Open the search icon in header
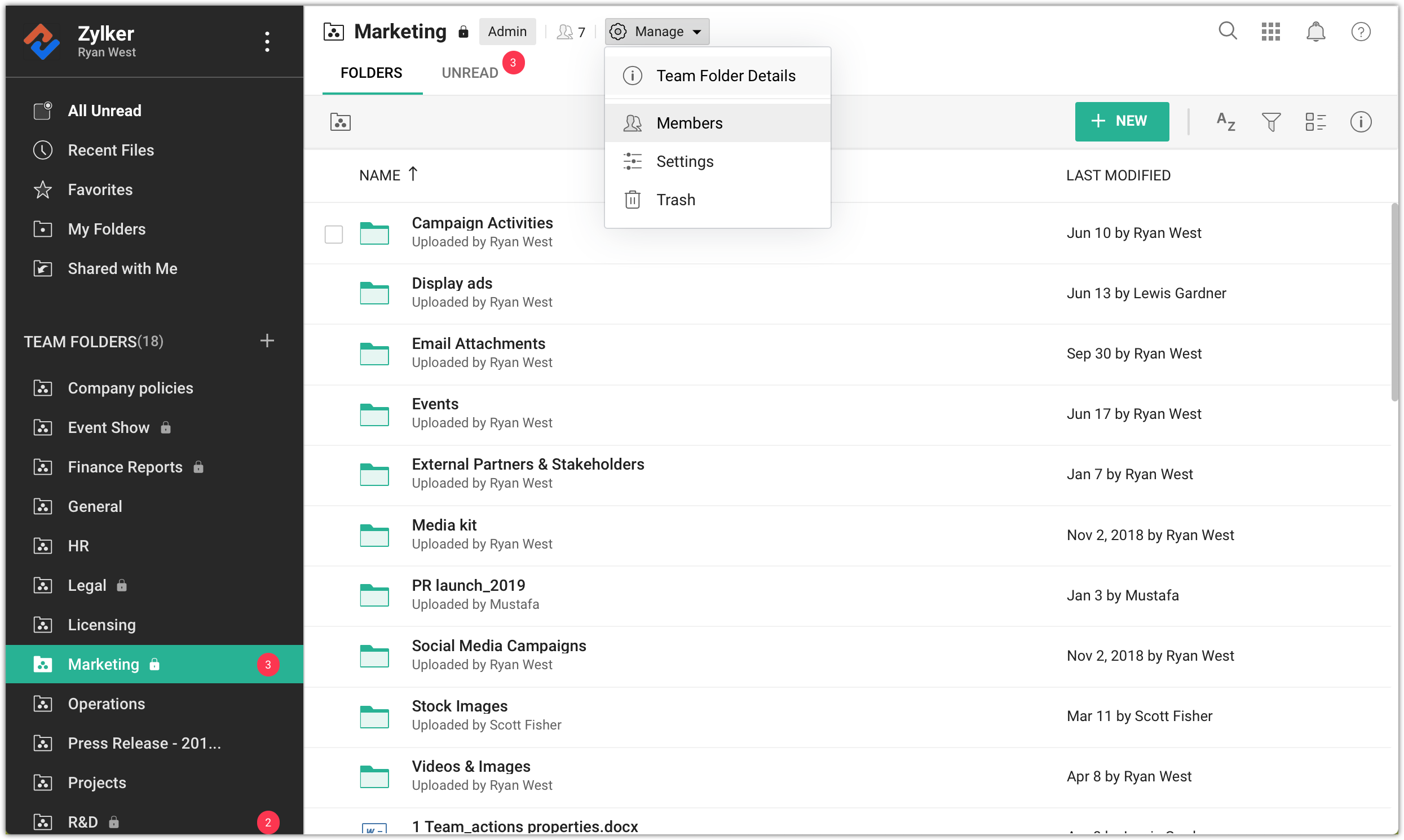Screen dimensions: 1404x840 pos(1228,31)
